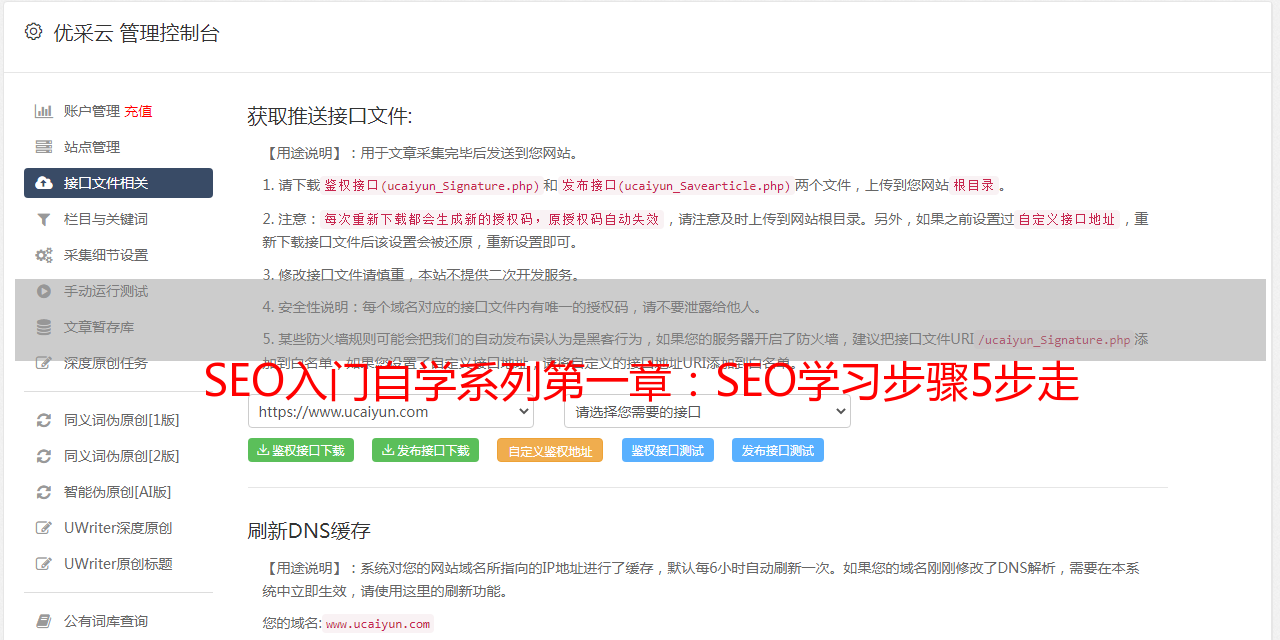This screenshot has width=1280, height=640.
Task: Click the blue 发布接口测试 button
Action: [x=778, y=450]
